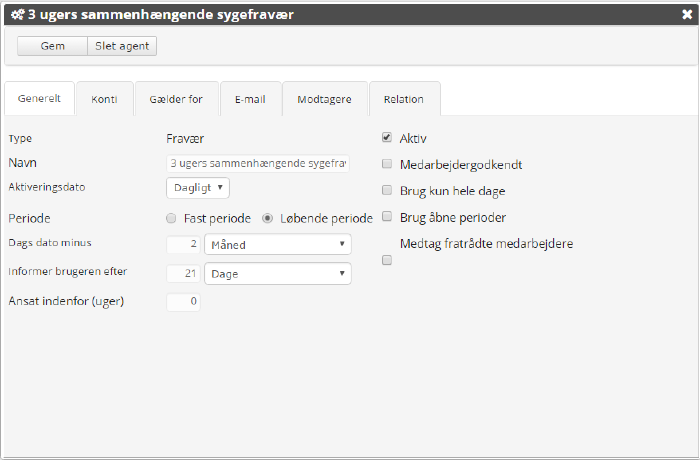Open the Måned unit dropdown
This screenshot has height=460, width=700.
click(x=277, y=244)
